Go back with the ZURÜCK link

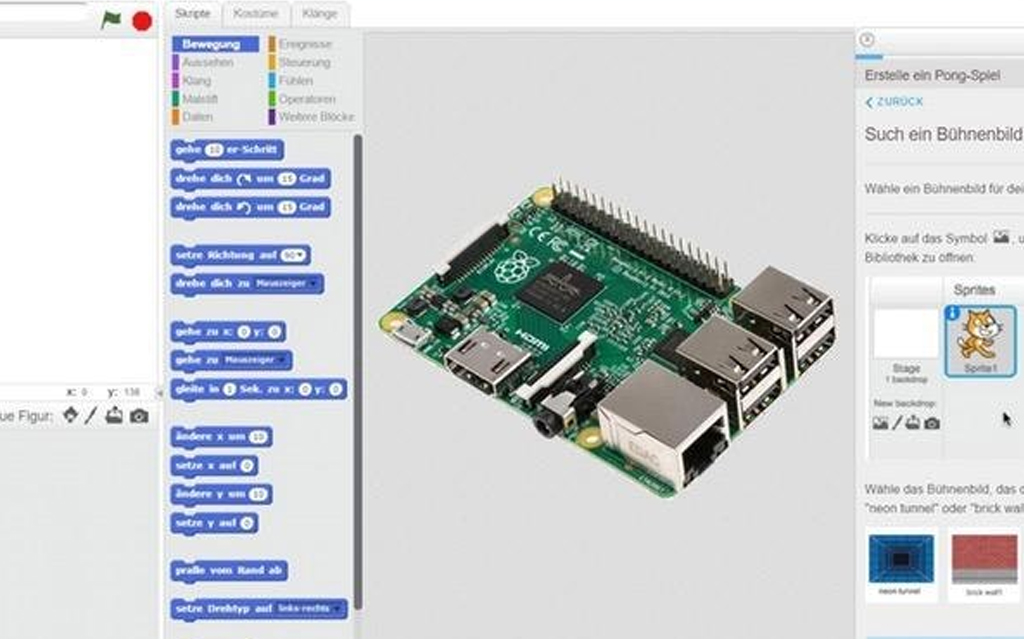coord(894,102)
